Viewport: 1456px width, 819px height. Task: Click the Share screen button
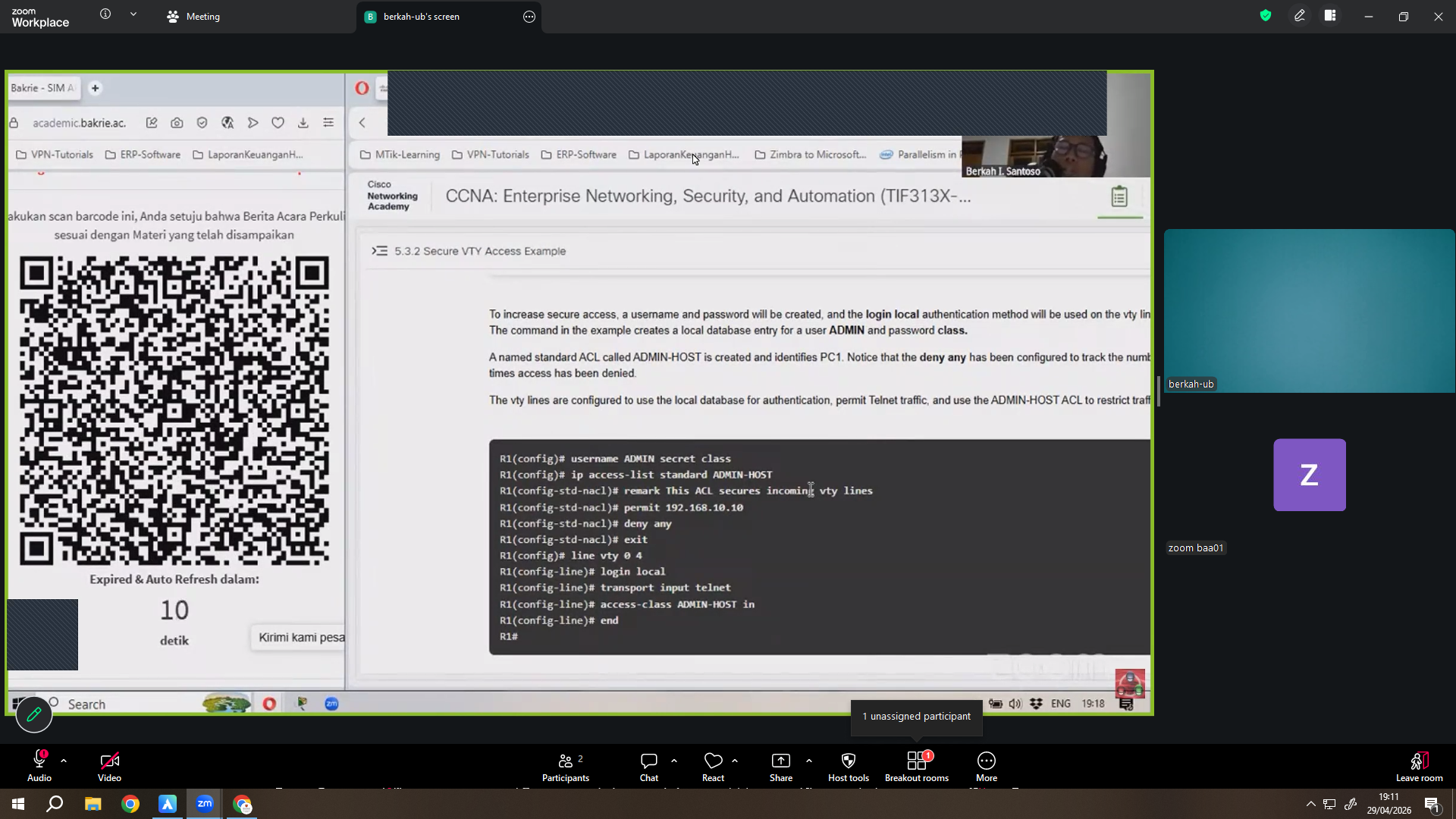(x=781, y=767)
